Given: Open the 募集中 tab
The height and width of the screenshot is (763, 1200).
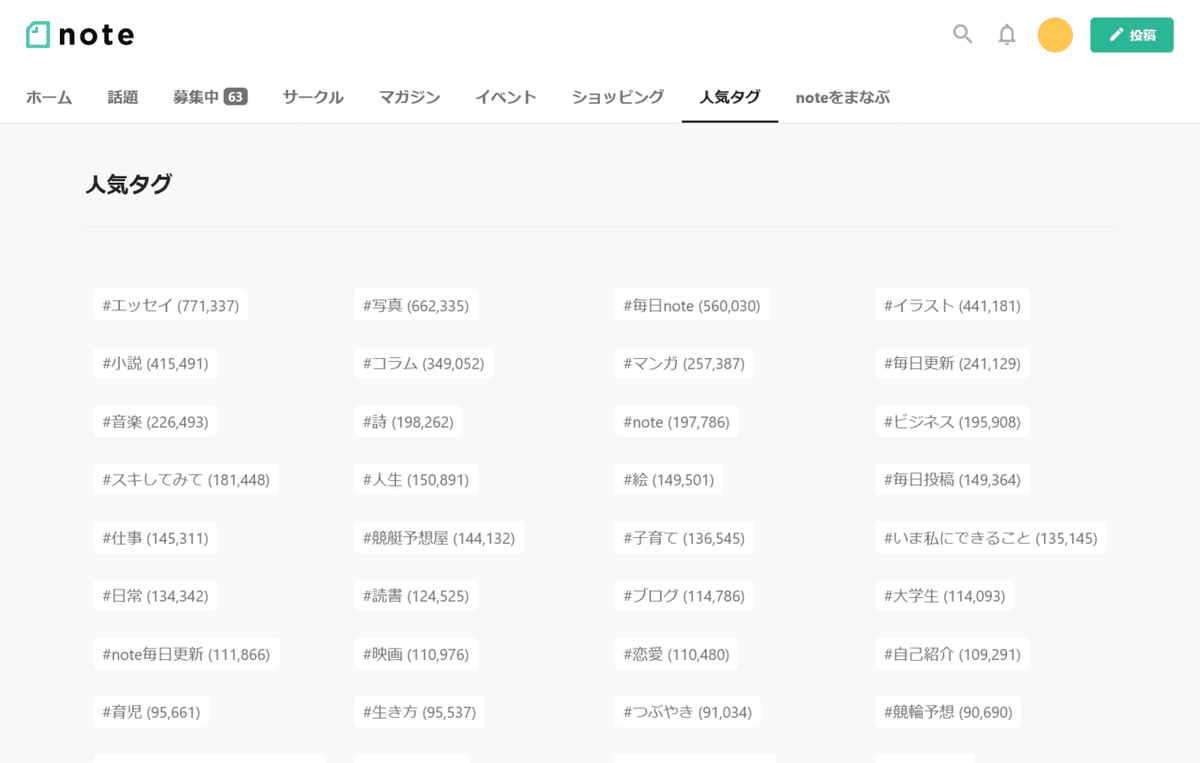Looking at the screenshot, I should (x=210, y=97).
